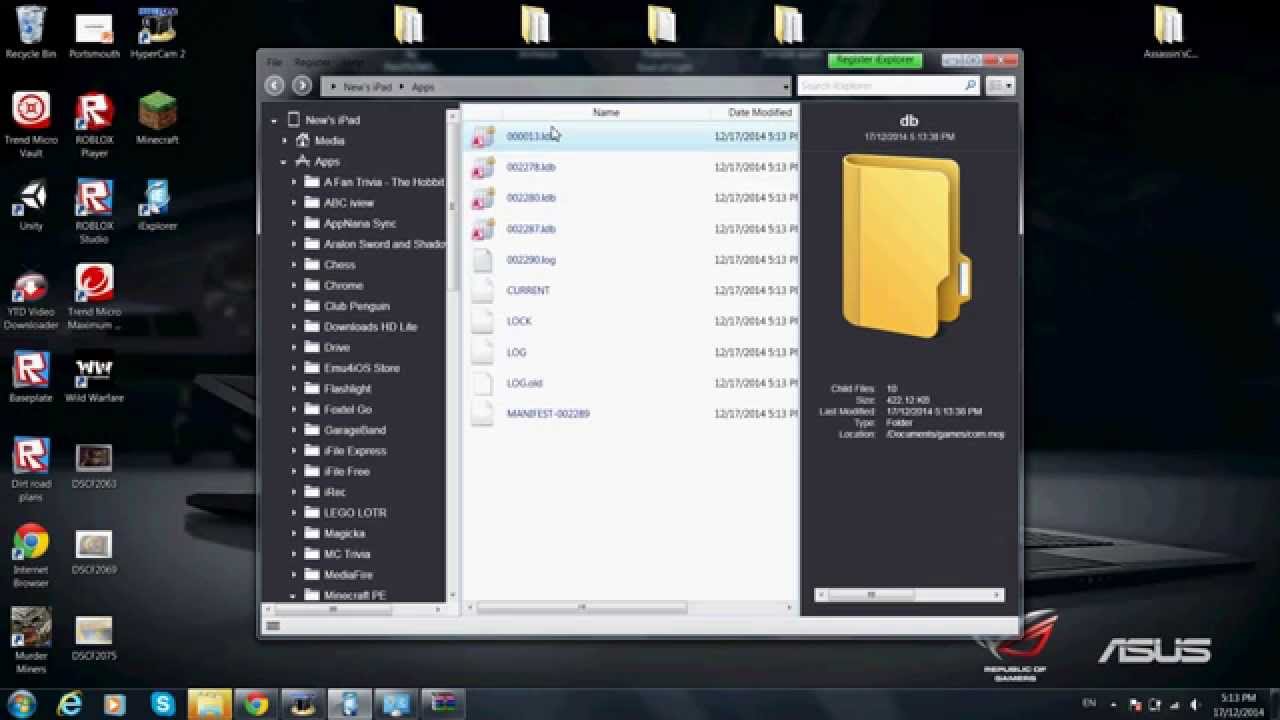Open the path bar history dropdown arrow
1280x720 pixels.
point(785,87)
